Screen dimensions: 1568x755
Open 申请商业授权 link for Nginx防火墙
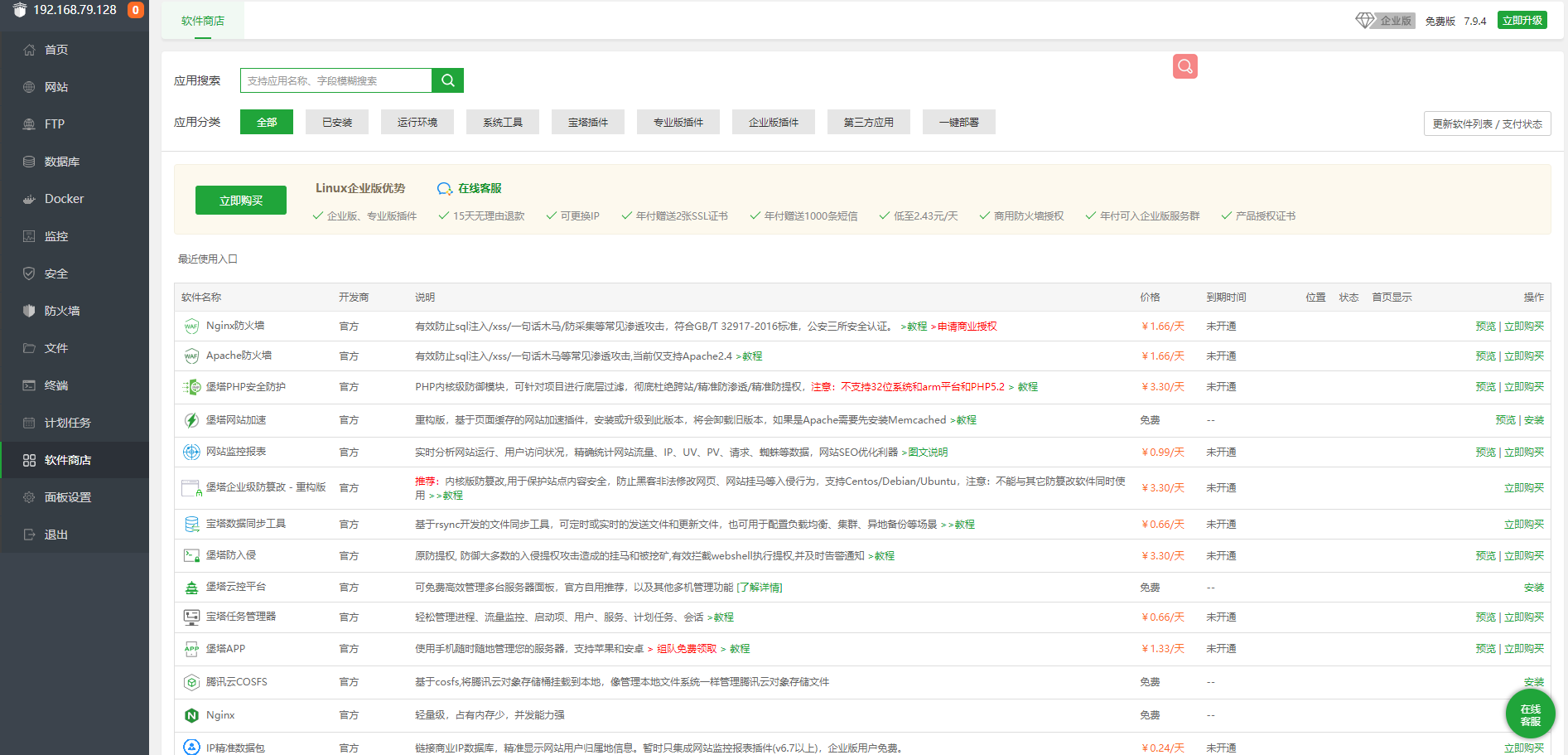967,327
